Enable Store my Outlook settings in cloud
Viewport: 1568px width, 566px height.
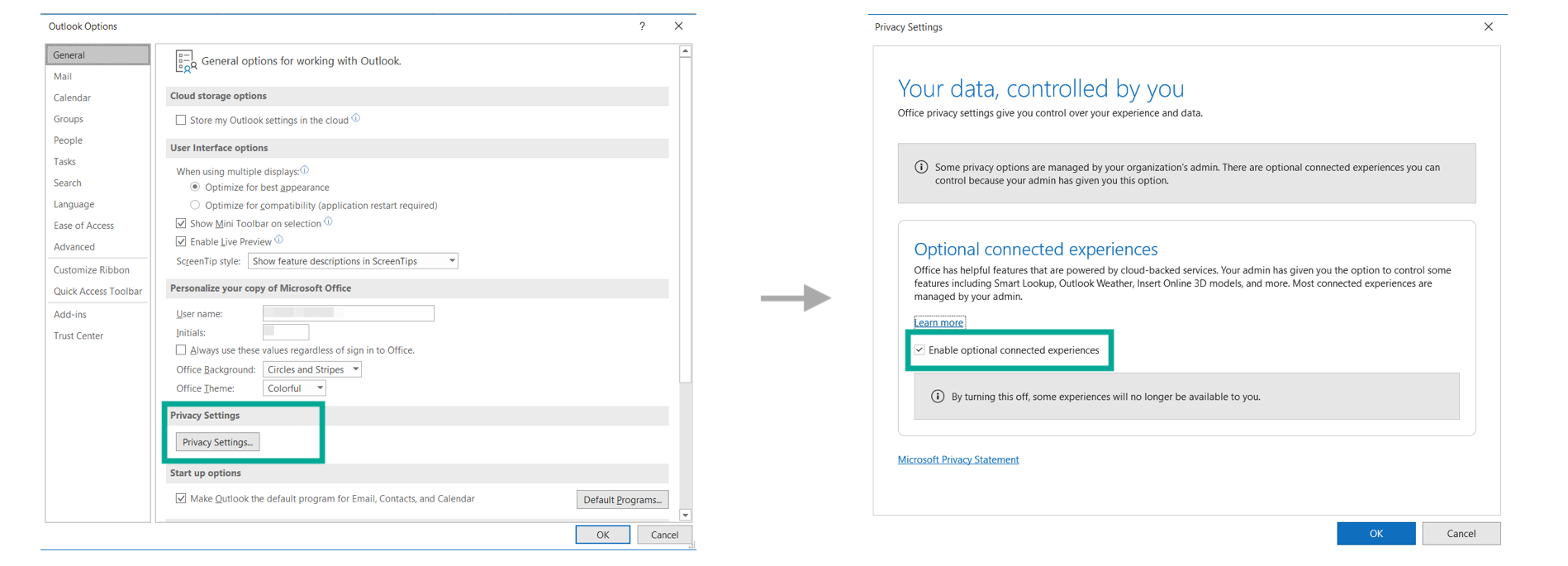pos(181,121)
